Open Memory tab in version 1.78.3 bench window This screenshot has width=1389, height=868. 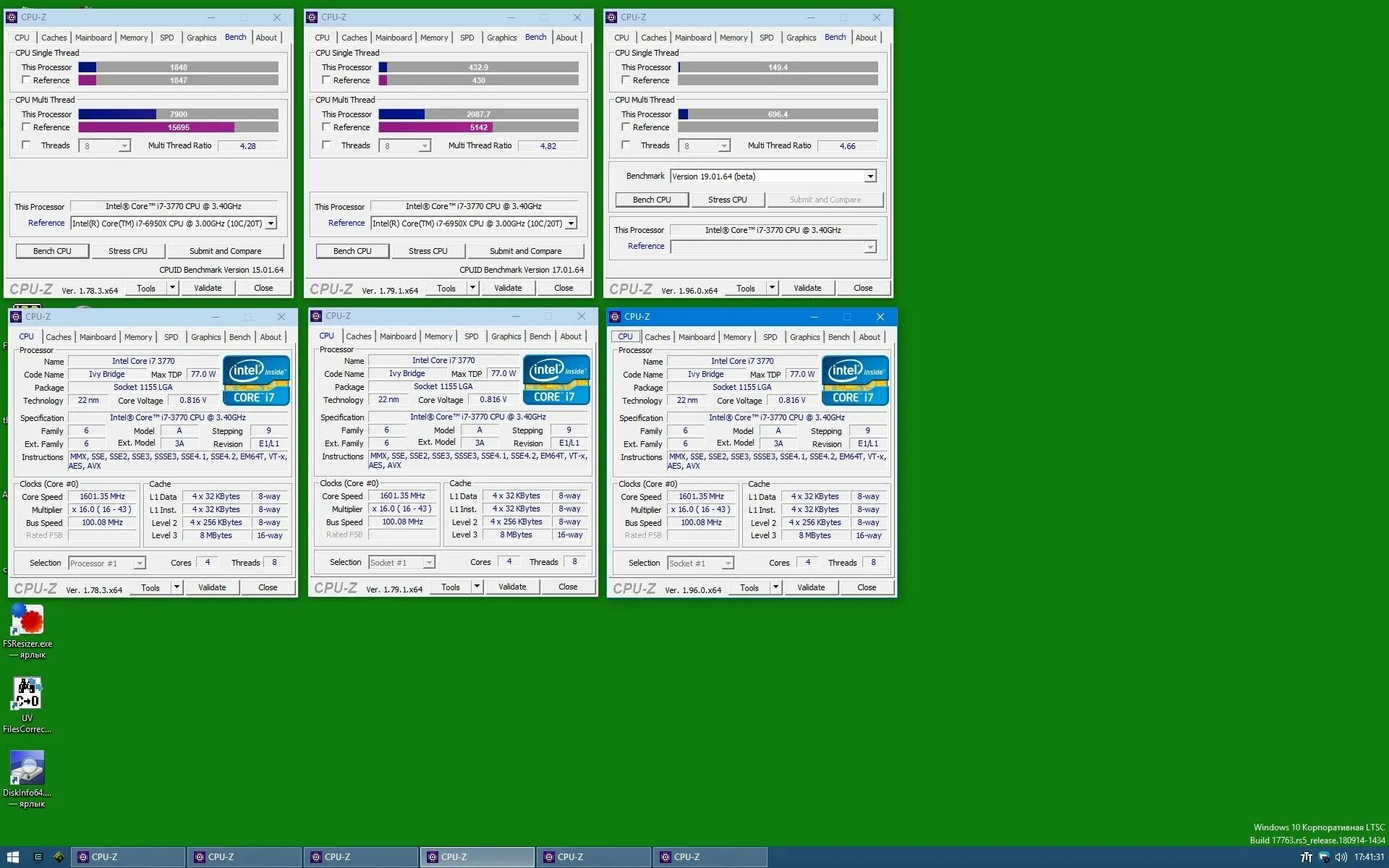pyautogui.click(x=134, y=38)
